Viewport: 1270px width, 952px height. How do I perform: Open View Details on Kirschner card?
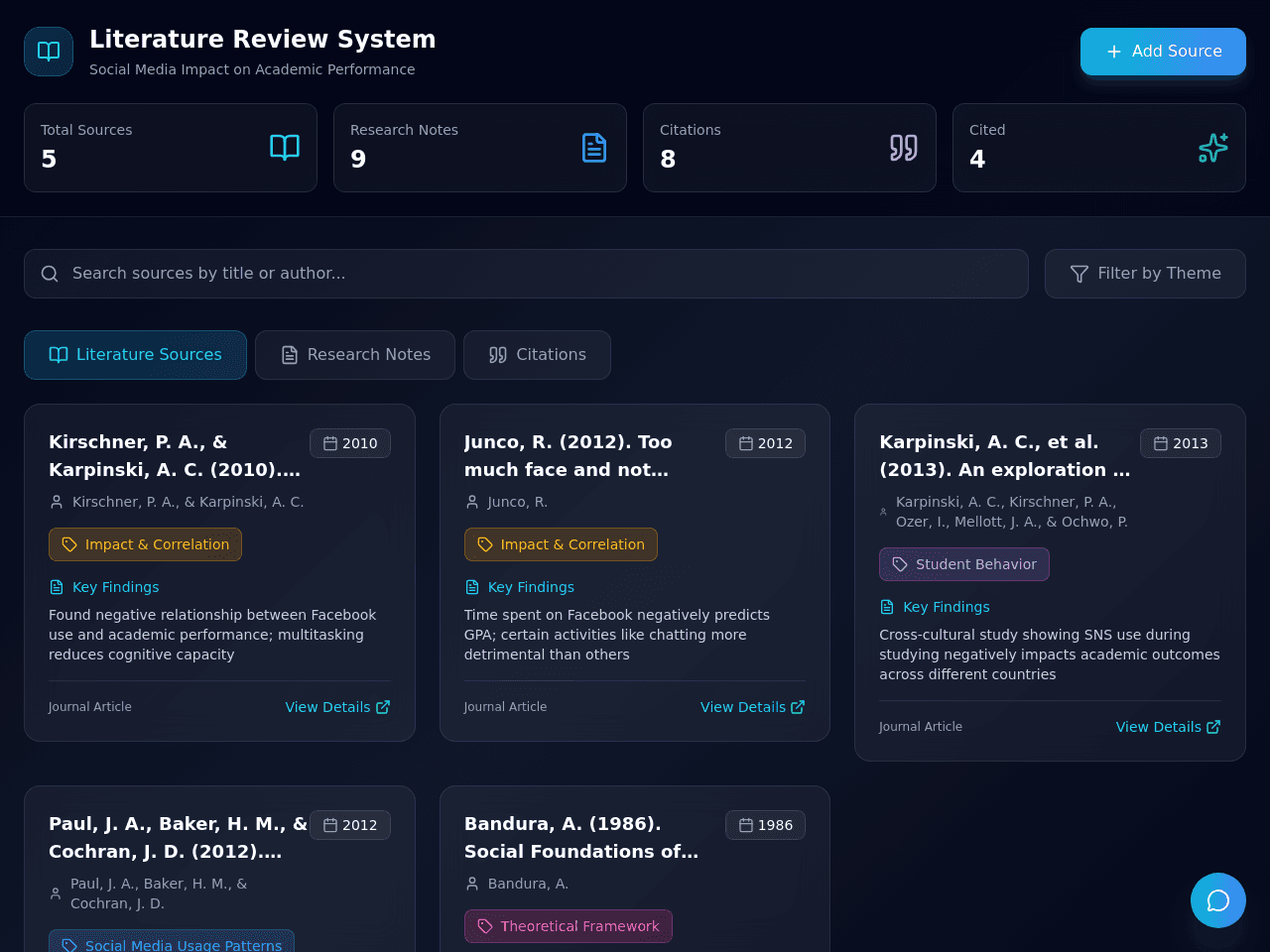[x=337, y=707]
